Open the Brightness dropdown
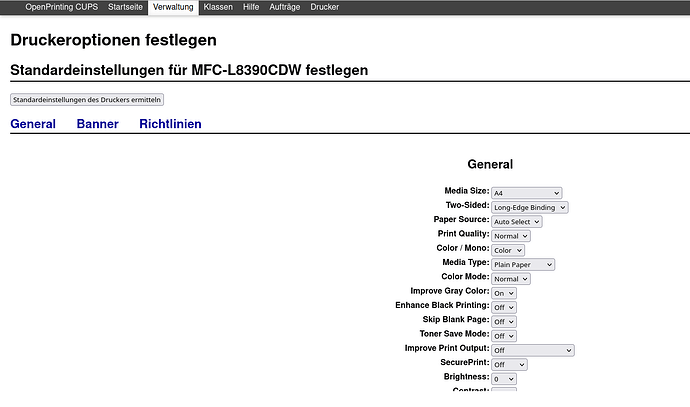The height and width of the screenshot is (407, 690). pos(504,379)
